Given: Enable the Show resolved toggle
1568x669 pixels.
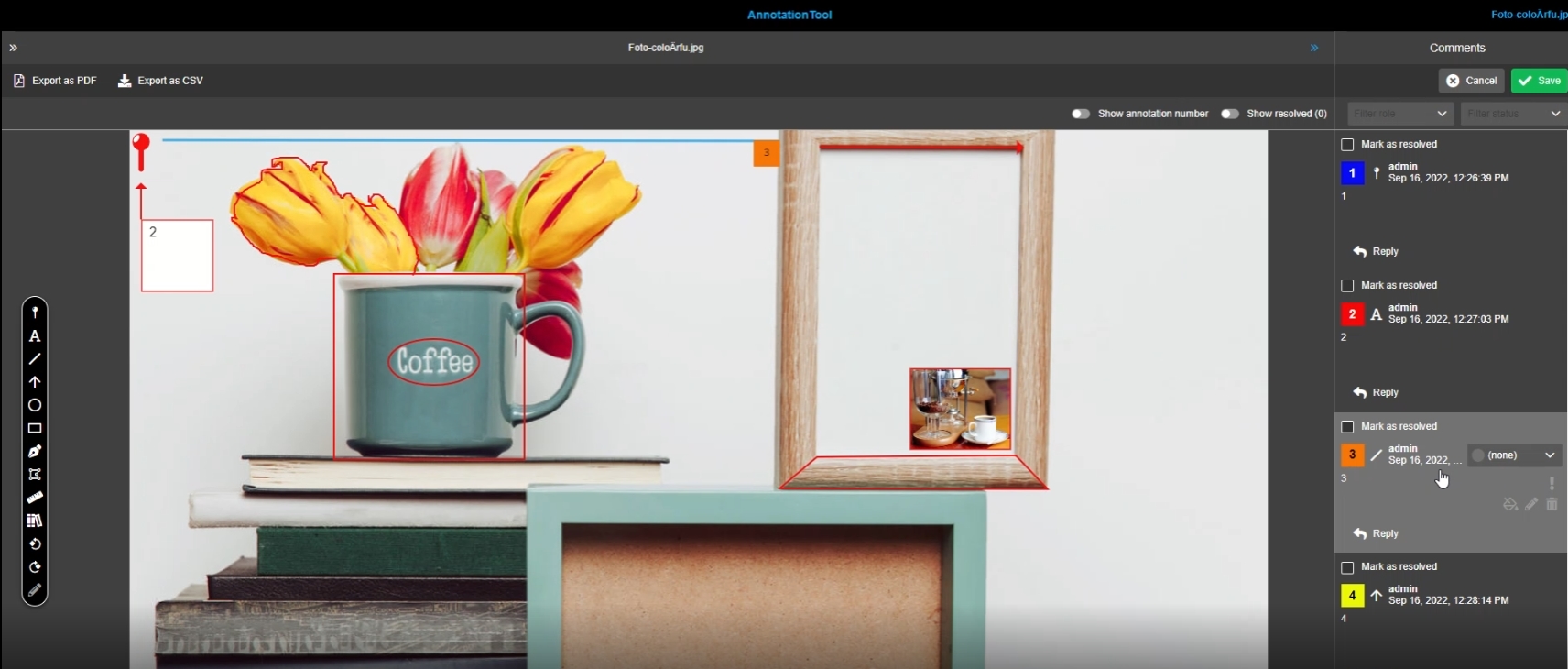Looking at the screenshot, I should (x=1230, y=114).
